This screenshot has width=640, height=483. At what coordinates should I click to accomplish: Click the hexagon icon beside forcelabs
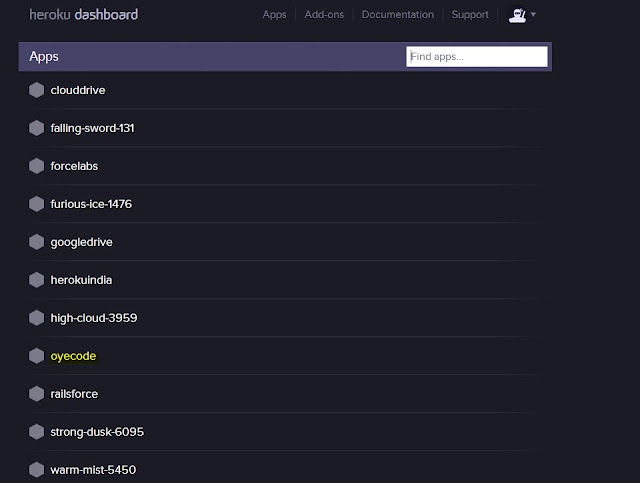coord(36,166)
